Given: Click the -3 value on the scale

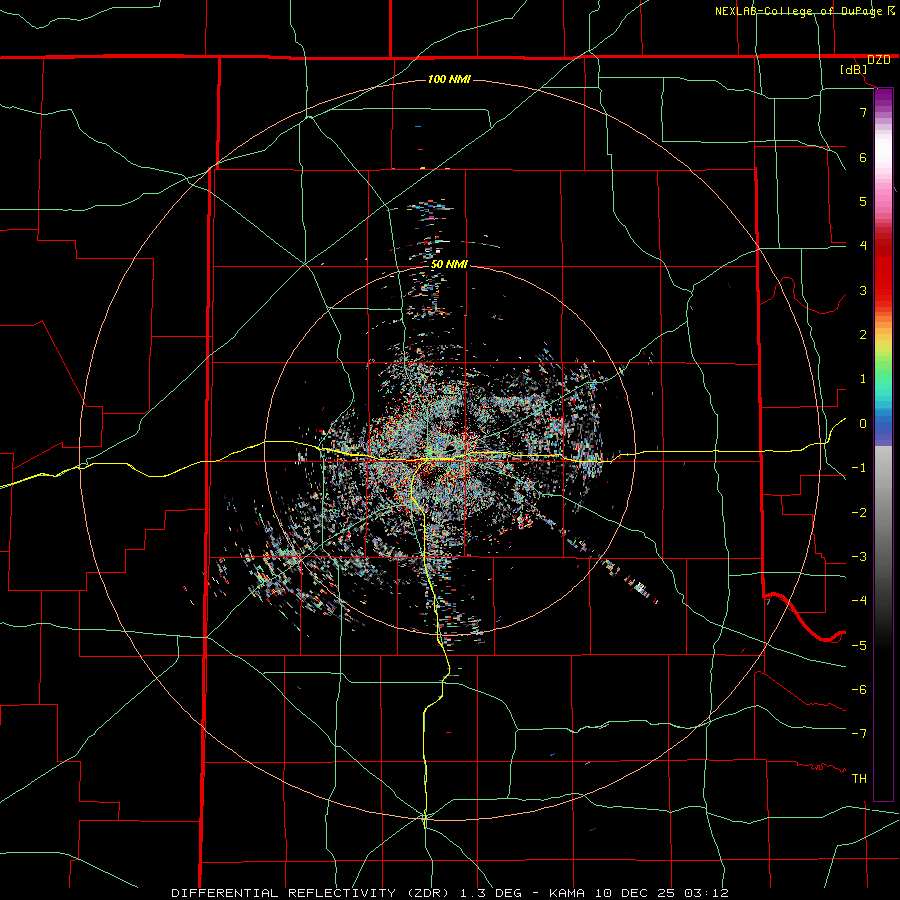Looking at the screenshot, I should tap(859, 557).
